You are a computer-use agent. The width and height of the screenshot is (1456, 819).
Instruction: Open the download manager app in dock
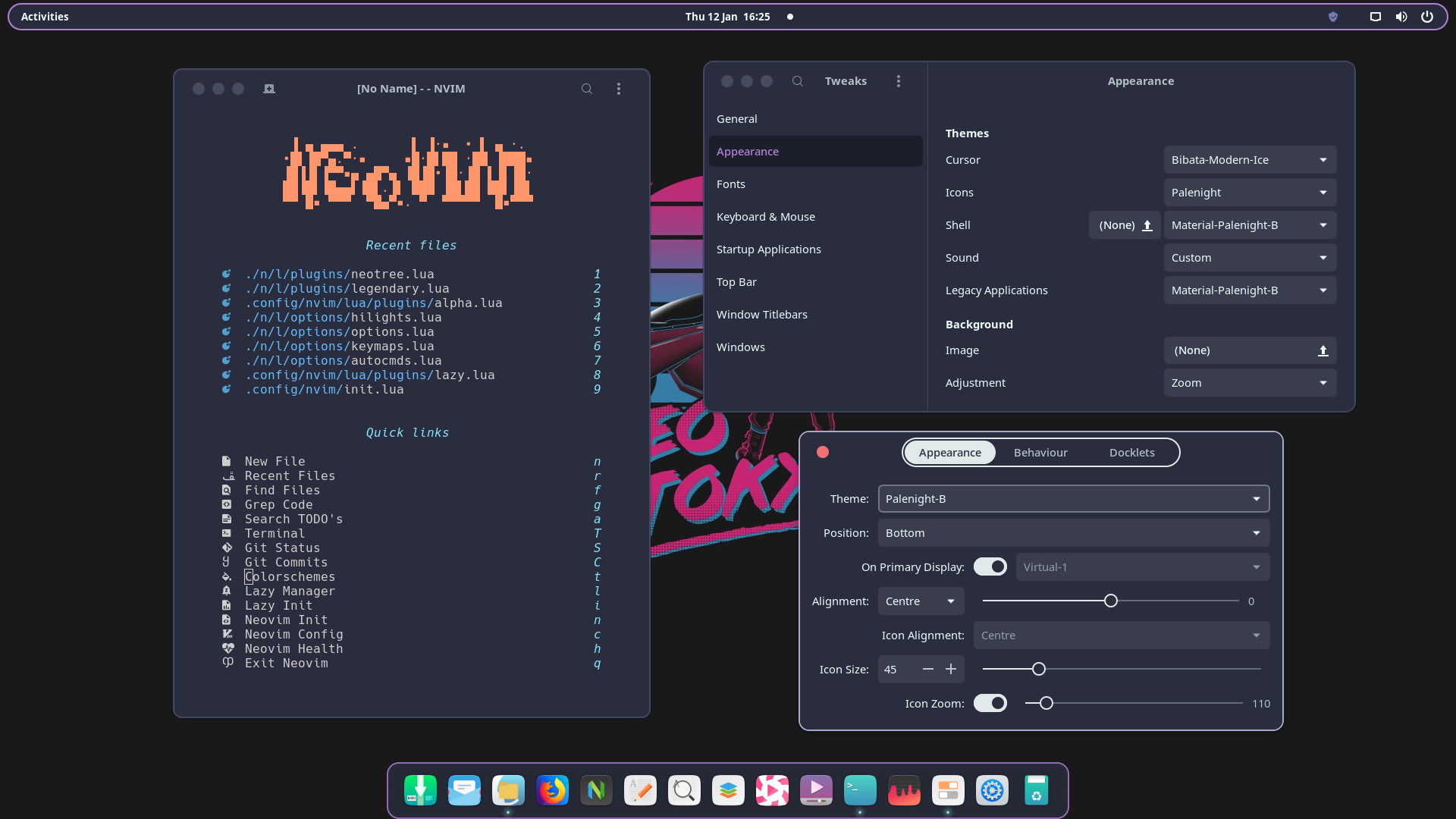[x=420, y=790]
